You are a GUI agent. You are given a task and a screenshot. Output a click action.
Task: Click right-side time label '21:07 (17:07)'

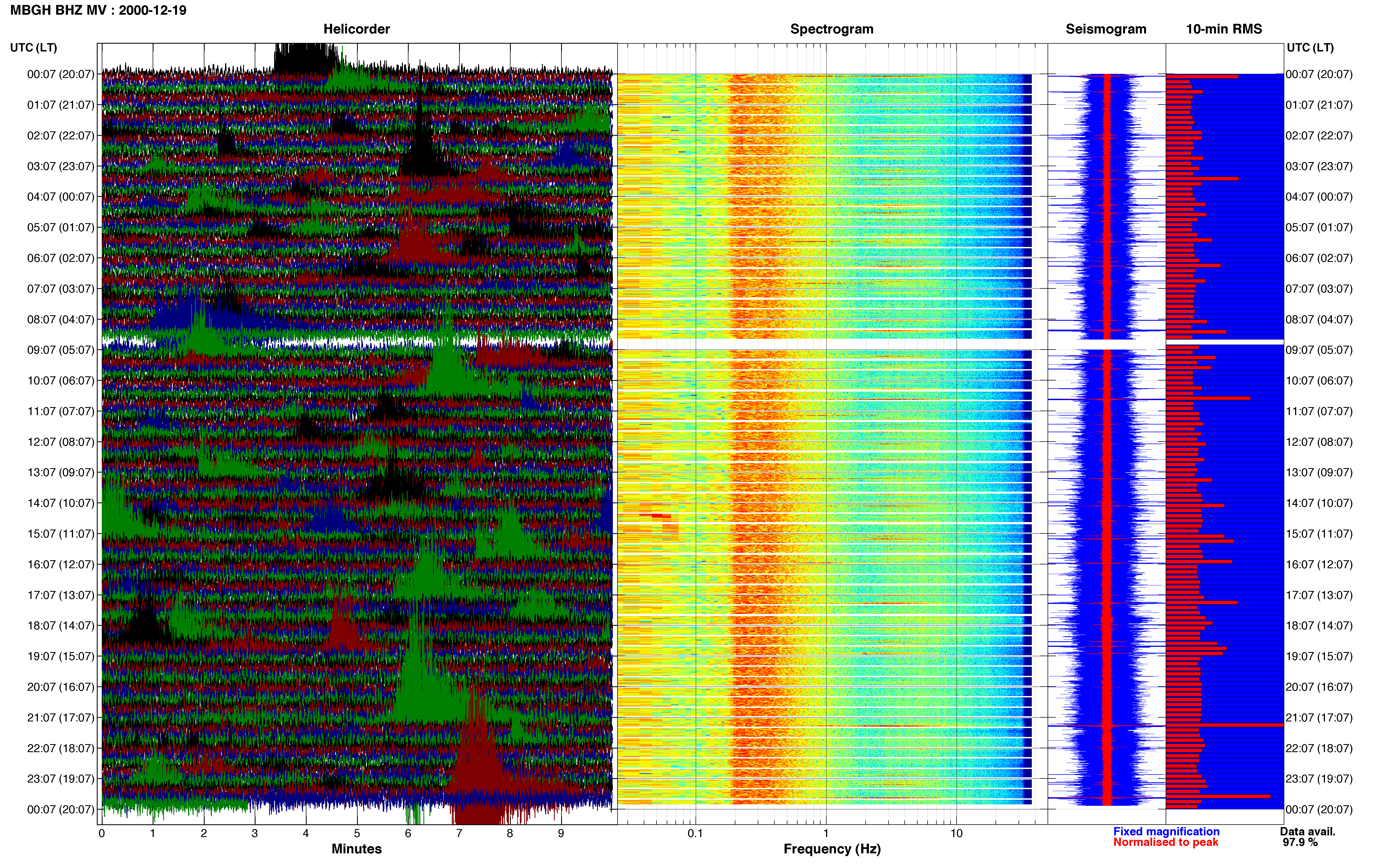[x=1319, y=718]
